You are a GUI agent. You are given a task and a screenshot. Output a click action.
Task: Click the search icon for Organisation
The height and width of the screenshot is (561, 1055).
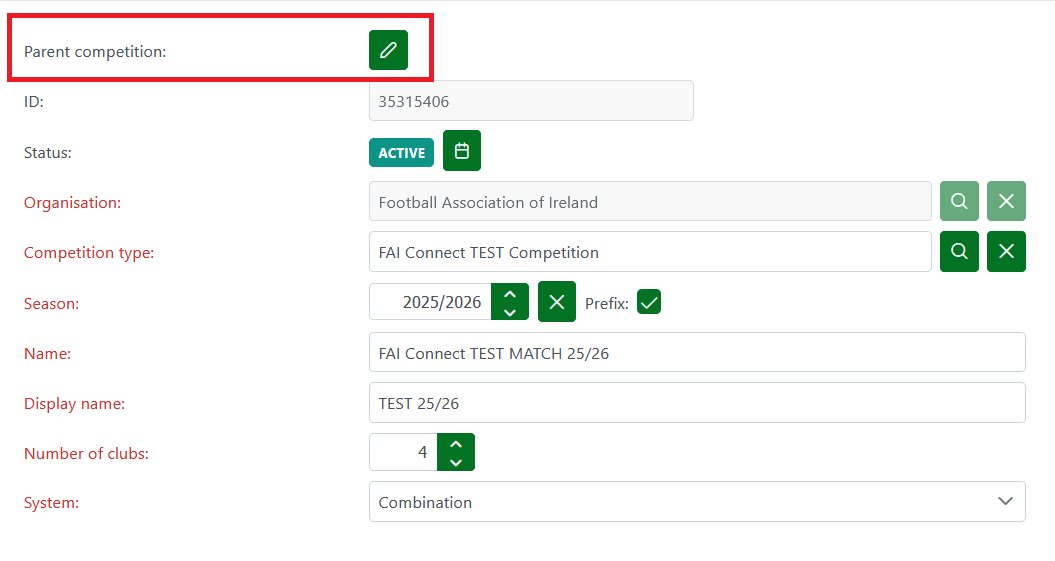tap(959, 201)
